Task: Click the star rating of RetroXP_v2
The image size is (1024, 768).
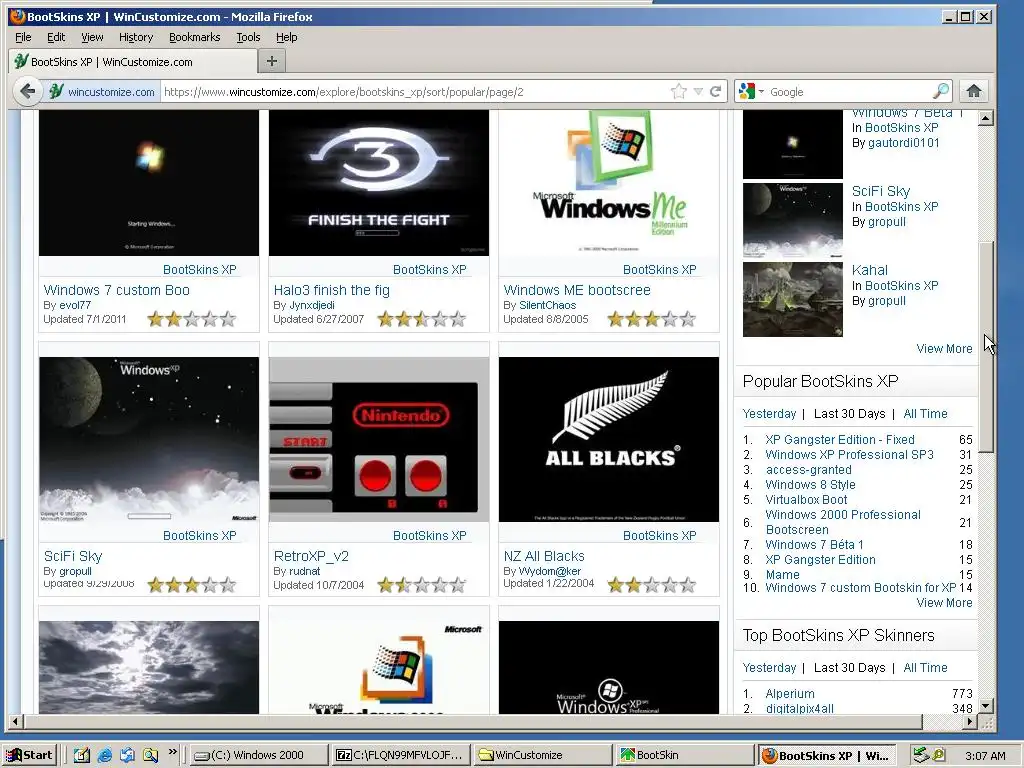Action: pos(421,585)
